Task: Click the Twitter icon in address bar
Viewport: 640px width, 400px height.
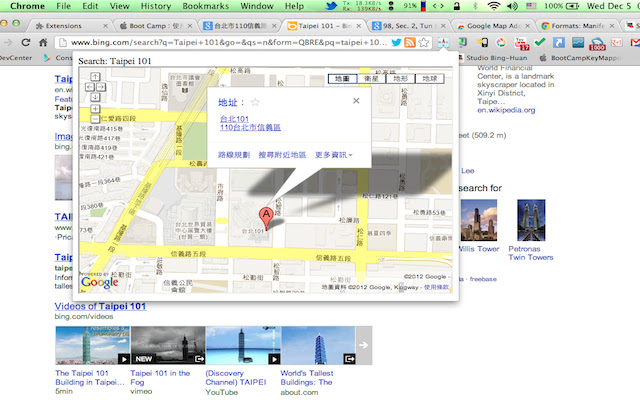Action: (396, 42)
